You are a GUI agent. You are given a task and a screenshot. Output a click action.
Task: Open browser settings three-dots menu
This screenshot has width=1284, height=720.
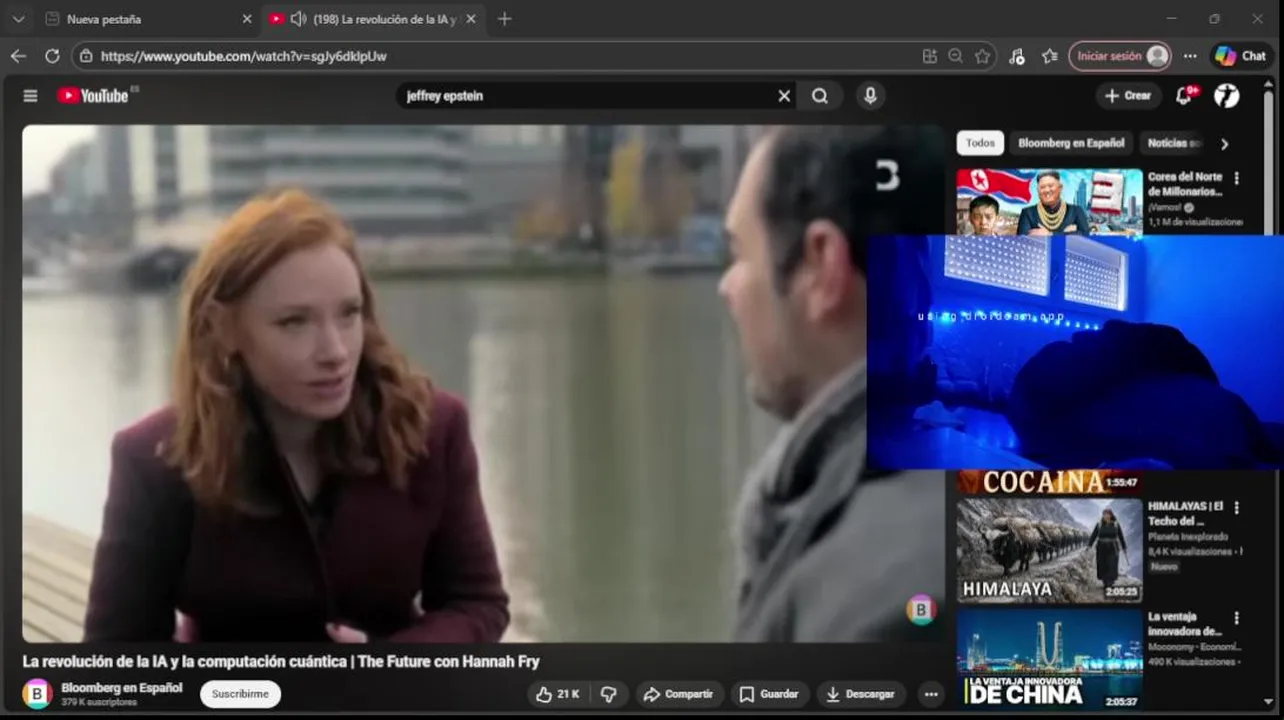(1190, 56)
